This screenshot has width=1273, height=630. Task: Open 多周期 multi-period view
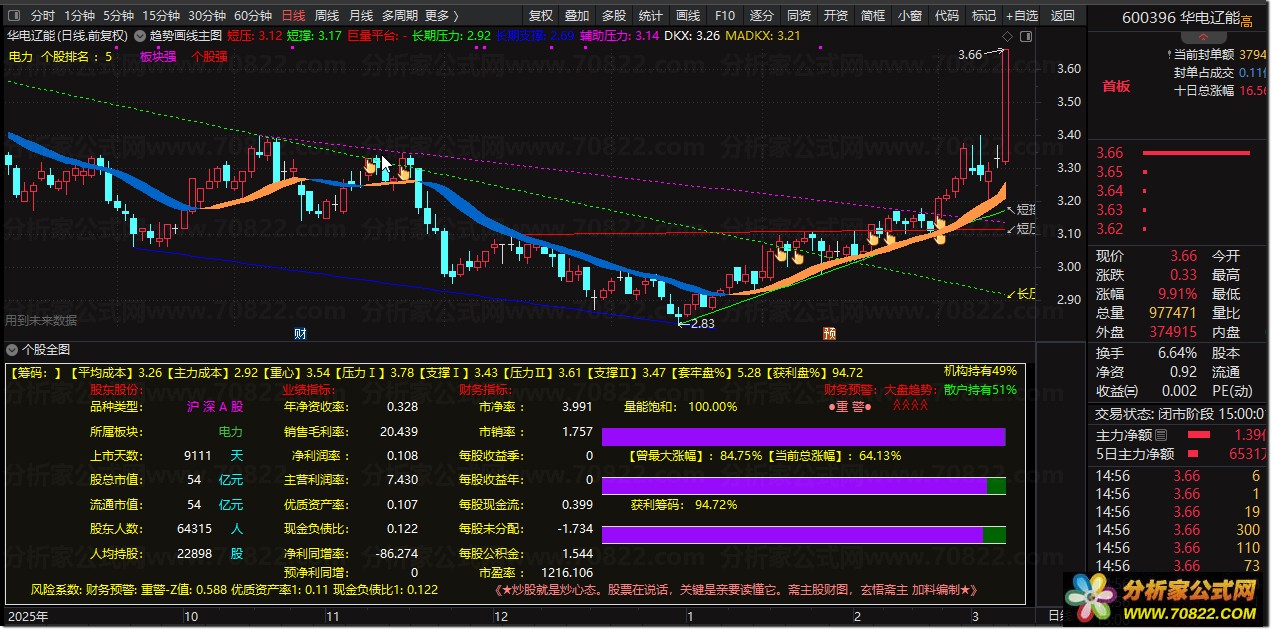(400, 16)
